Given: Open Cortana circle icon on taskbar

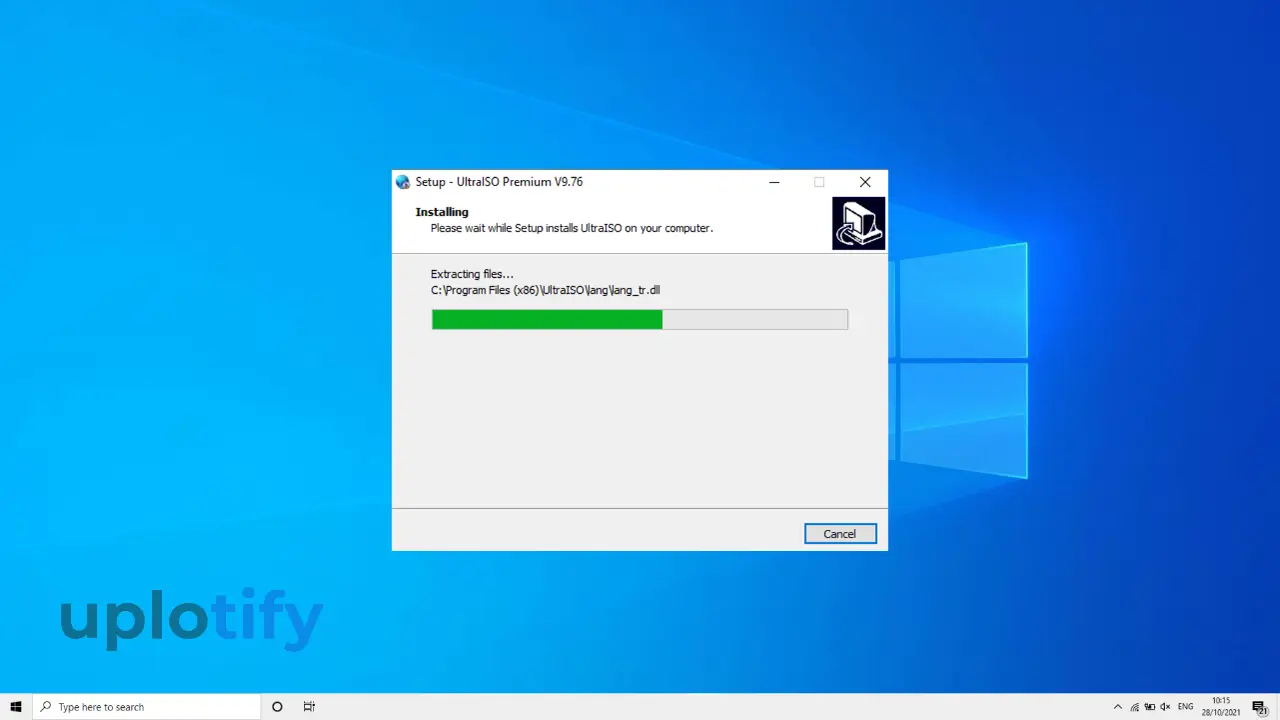Looking at the screenshot, I should pyautogui.click(x=277, y=707).
